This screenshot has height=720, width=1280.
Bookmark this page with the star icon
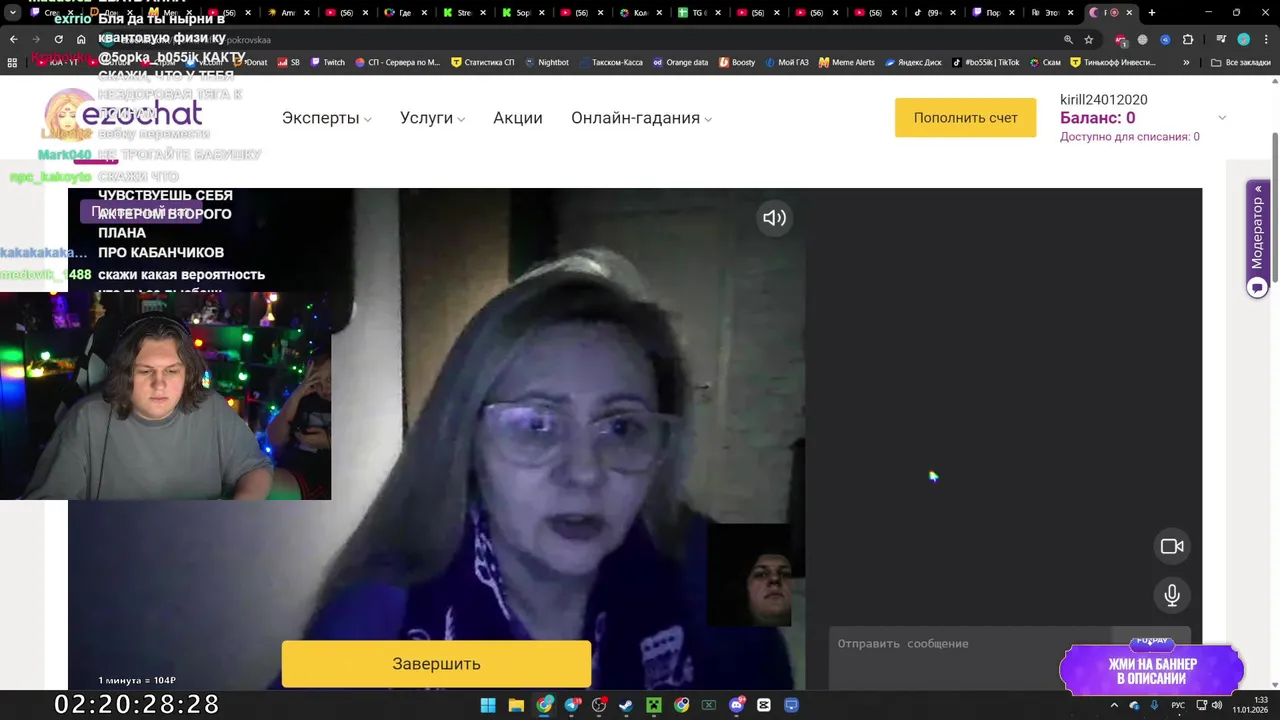click(1089, 39)
